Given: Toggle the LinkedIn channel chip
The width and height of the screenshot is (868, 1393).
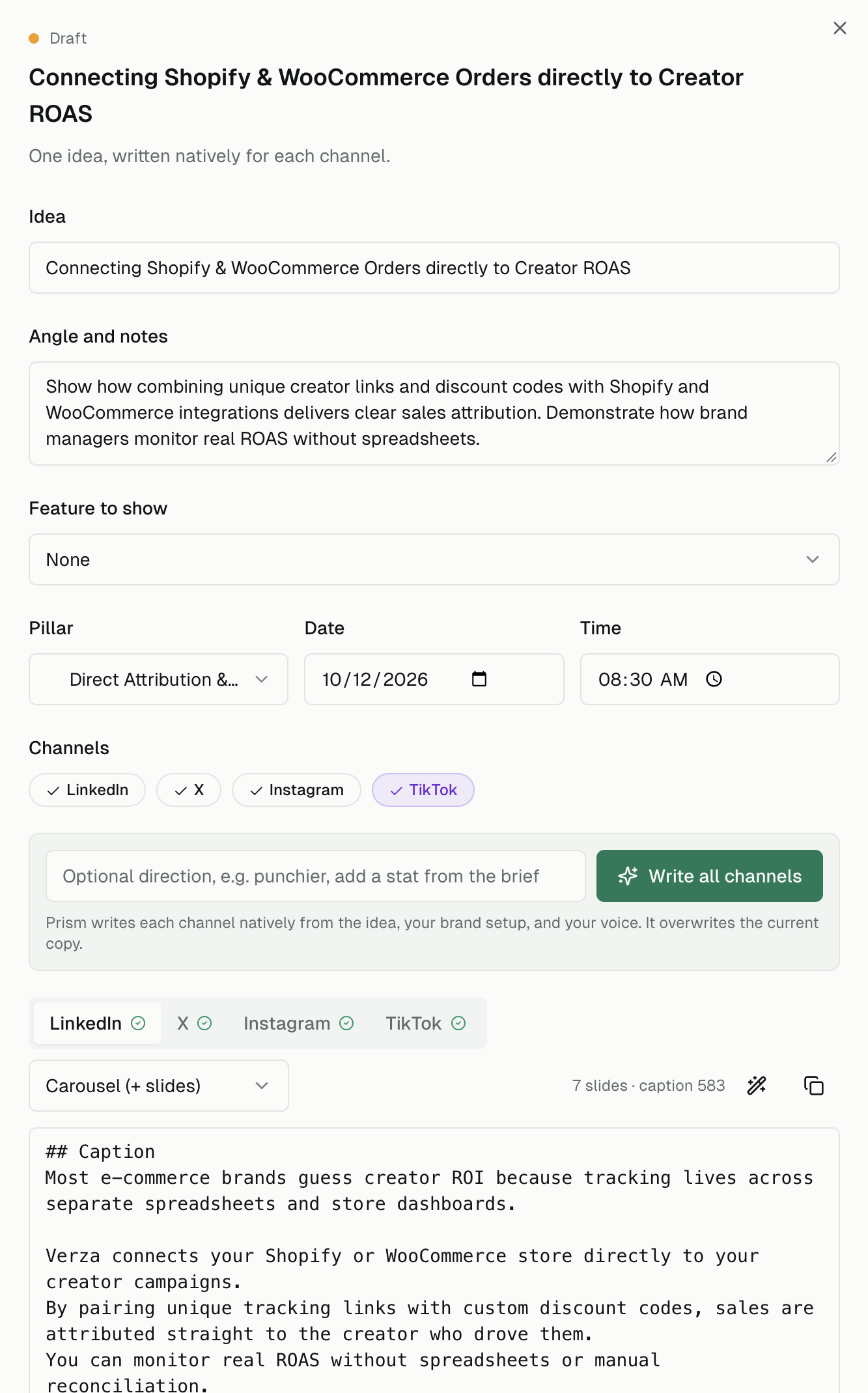Looking at the screenshot, I should [87, 790].
